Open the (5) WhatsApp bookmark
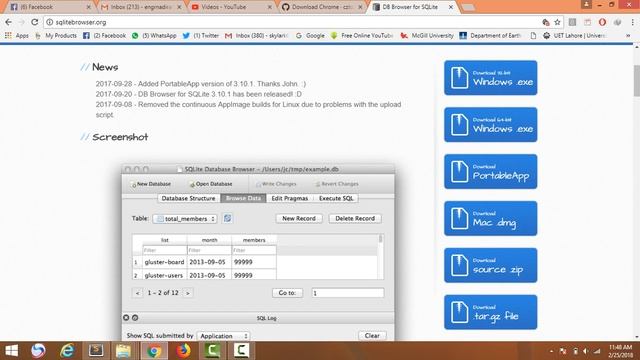640x360 pixels. coord(154,36)
